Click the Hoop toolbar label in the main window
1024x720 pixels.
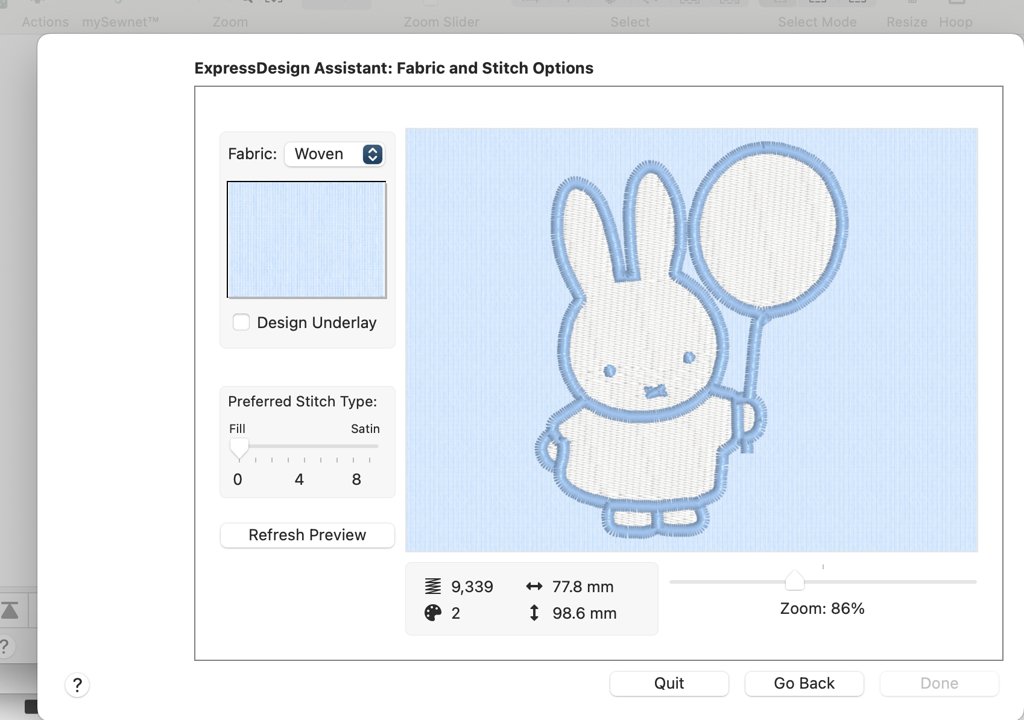[955, 22]
